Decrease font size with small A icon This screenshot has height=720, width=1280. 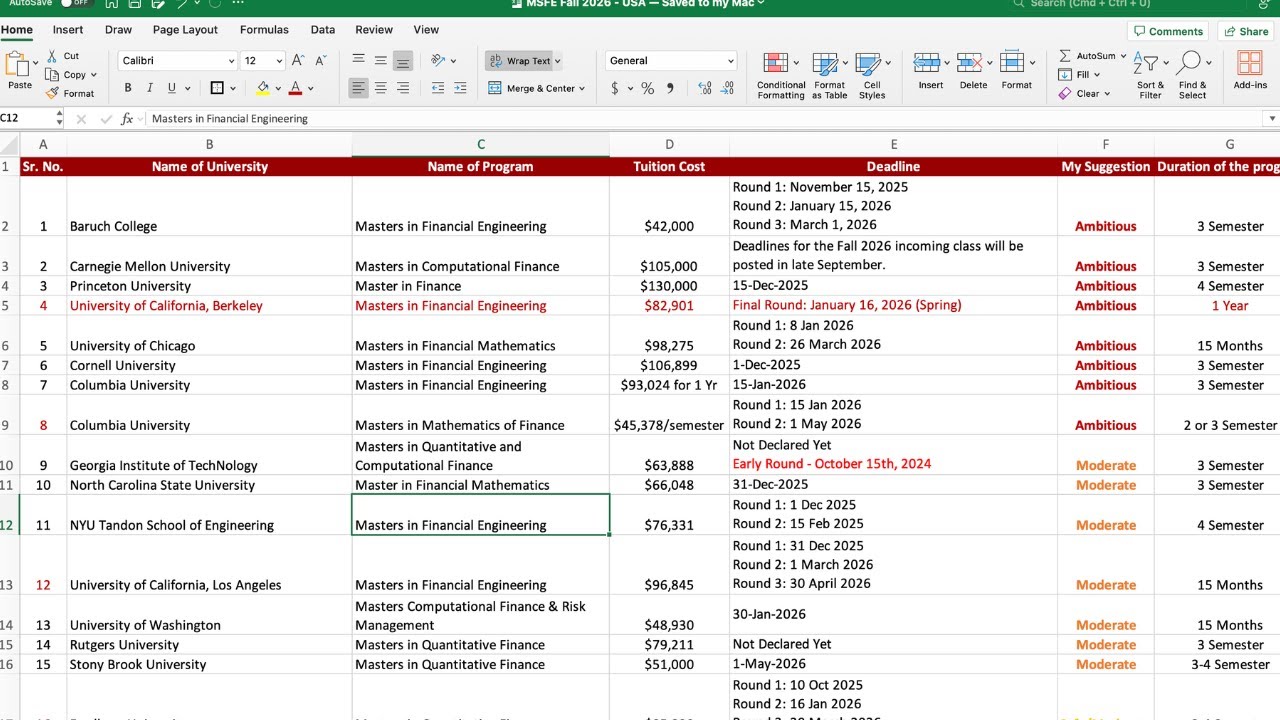[321, 61]
